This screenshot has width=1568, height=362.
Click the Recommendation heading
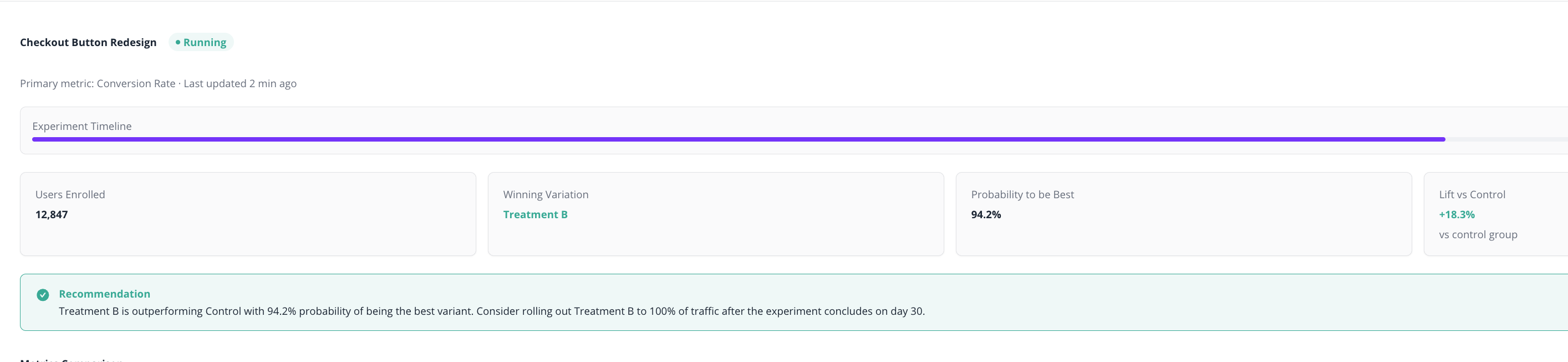(x=104, y=294)
